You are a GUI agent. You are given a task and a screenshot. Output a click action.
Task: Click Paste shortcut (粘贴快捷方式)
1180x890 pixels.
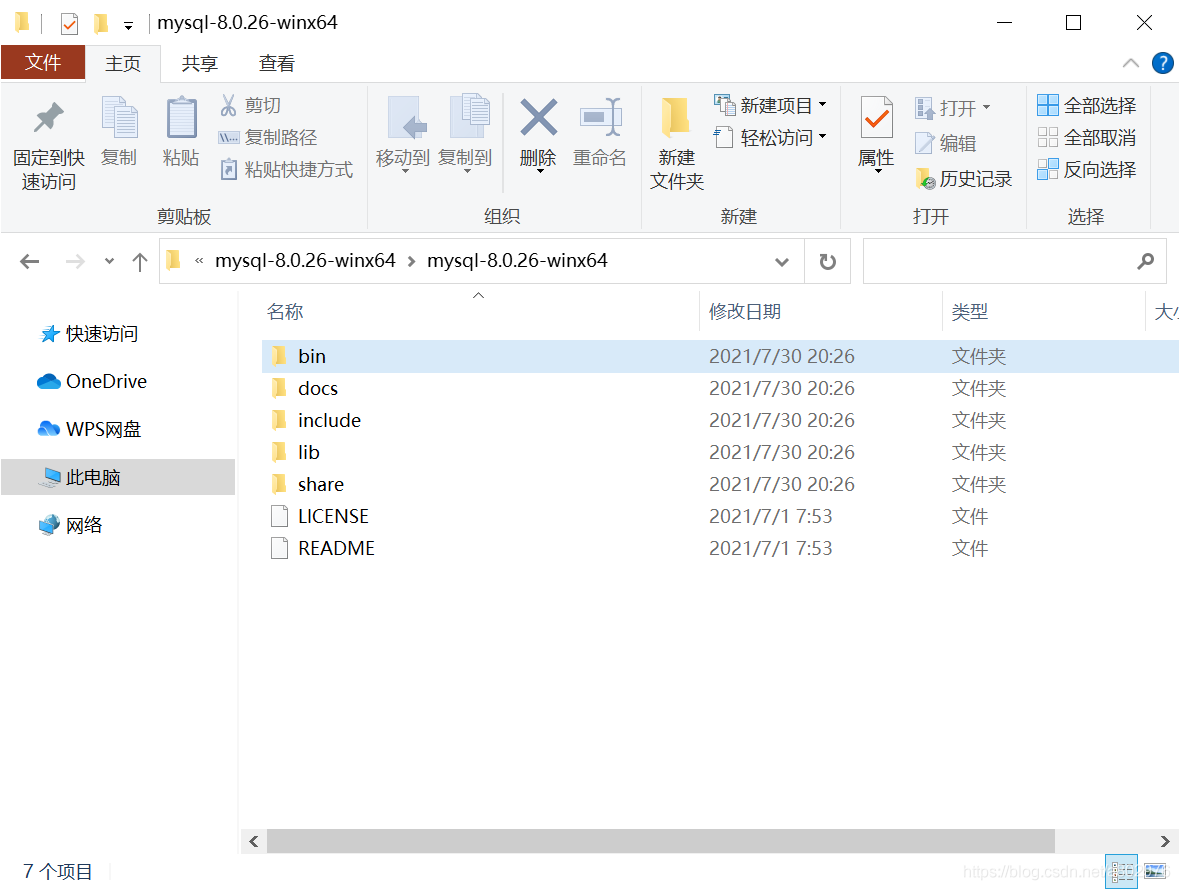286,170
